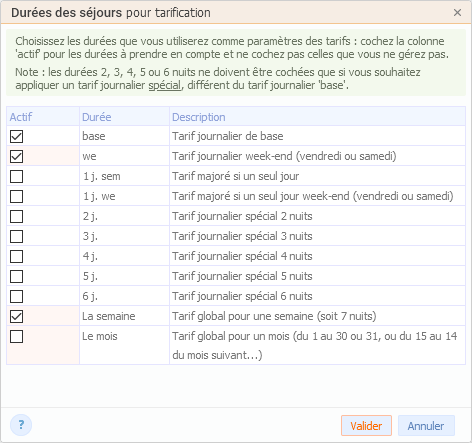Activate the 'Le mois' checkbox
472x443 pixels.
coord(16,336)
